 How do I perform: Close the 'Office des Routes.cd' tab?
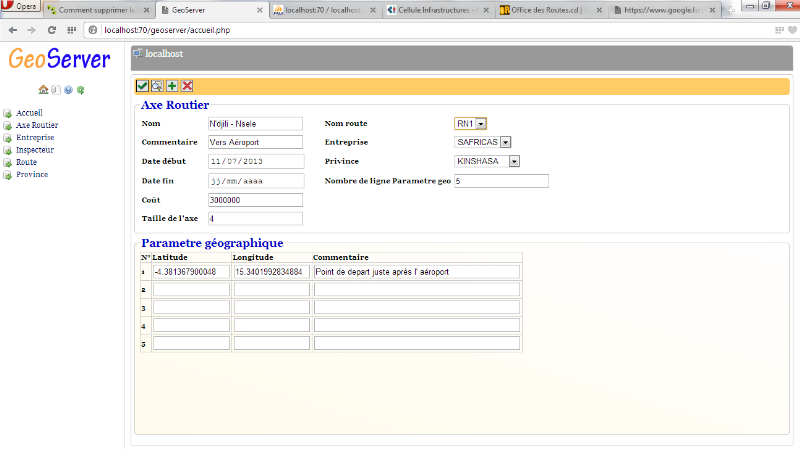[599, 10]
